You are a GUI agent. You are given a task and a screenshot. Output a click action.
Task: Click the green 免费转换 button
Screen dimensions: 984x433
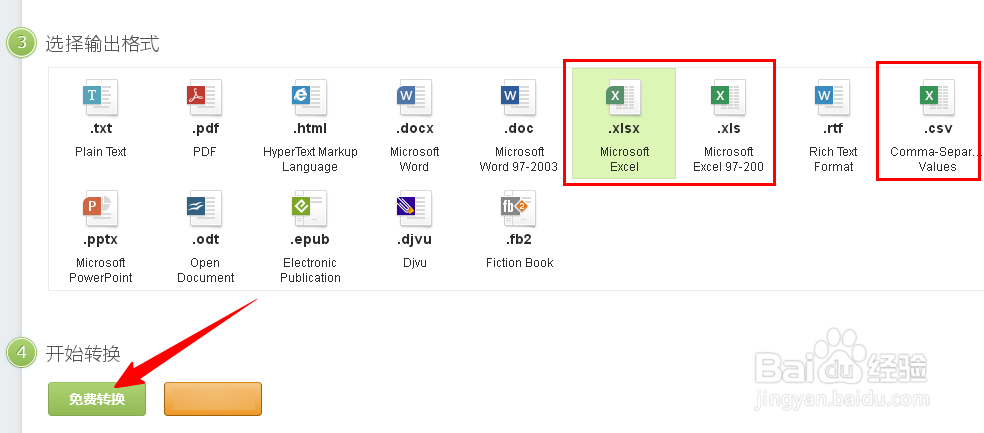(x=97, y=399)
